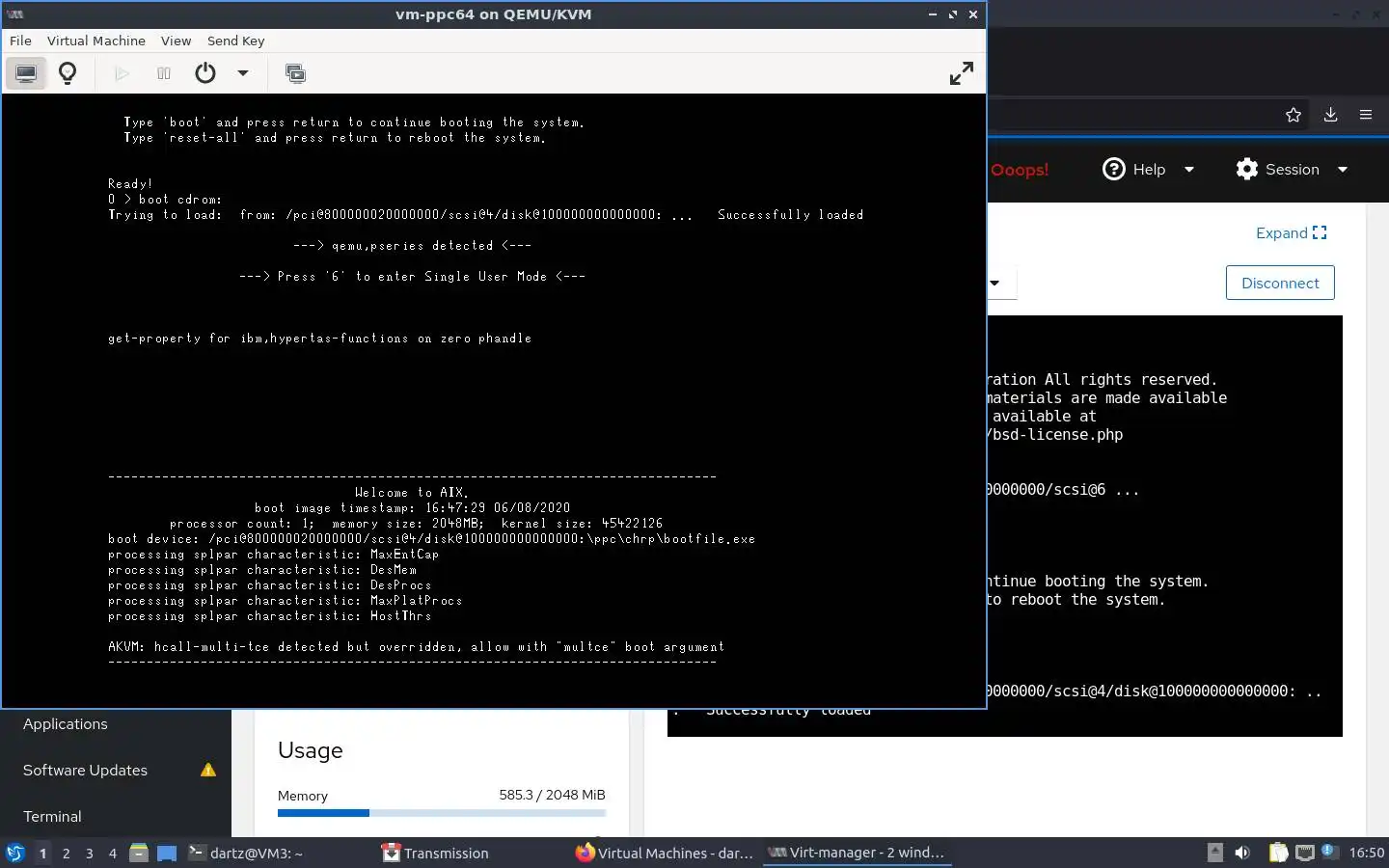Bookmark this page with star icon
The width and height of the screenshot is (1389, 868).
[1294, 115]
